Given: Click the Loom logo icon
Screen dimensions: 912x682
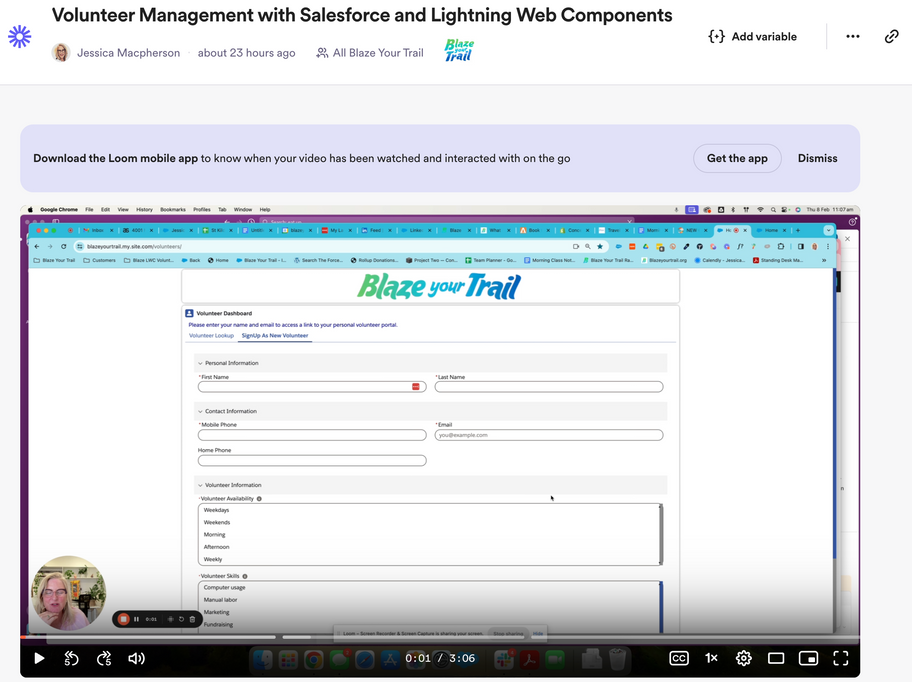Looking at the screenshot, I should tap(20, 37).
